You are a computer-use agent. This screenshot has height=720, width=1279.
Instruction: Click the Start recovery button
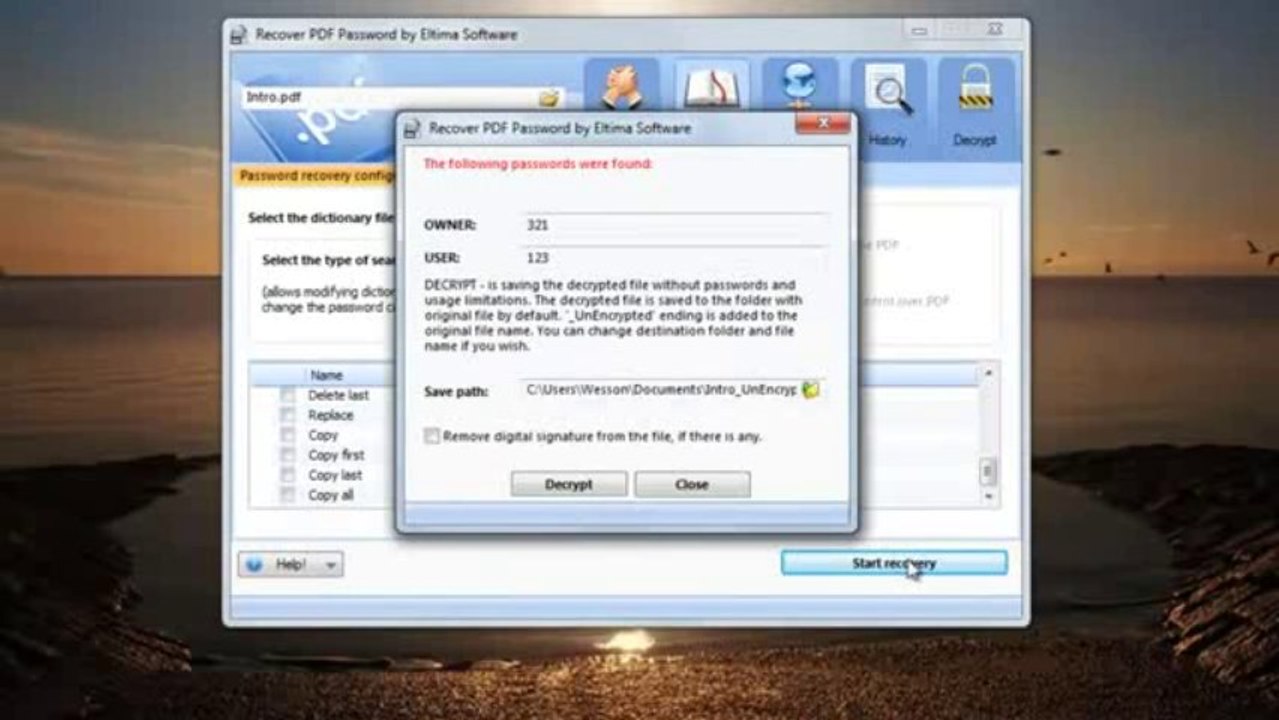point(894,563)
